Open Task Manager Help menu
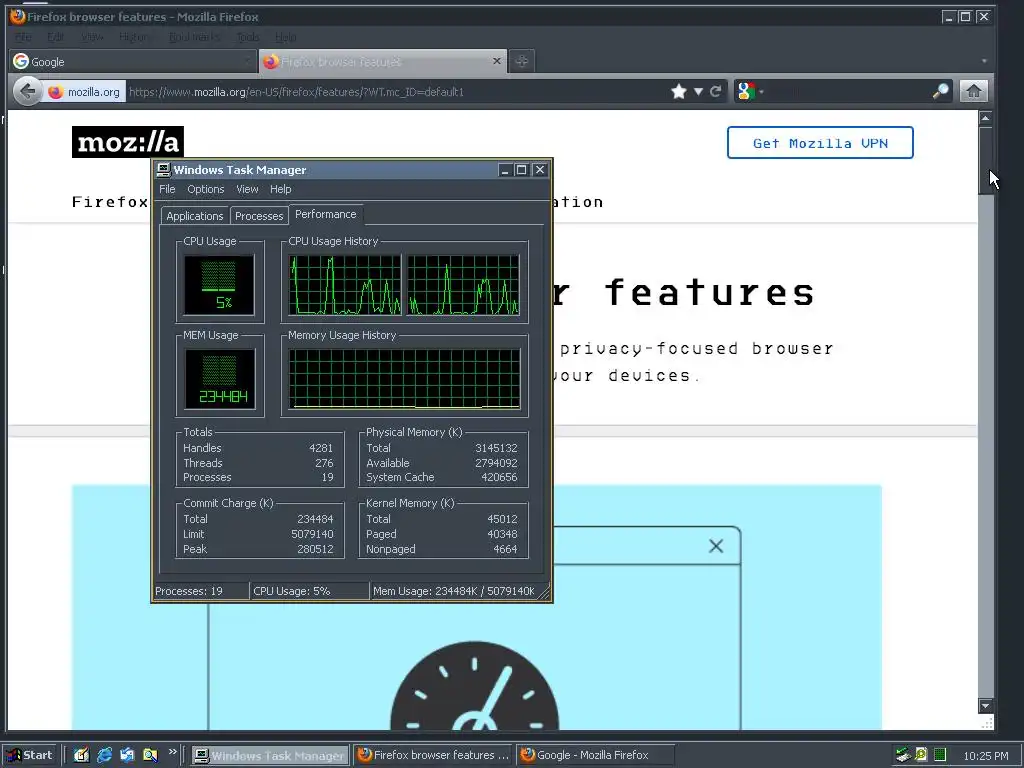 point(281,189)
